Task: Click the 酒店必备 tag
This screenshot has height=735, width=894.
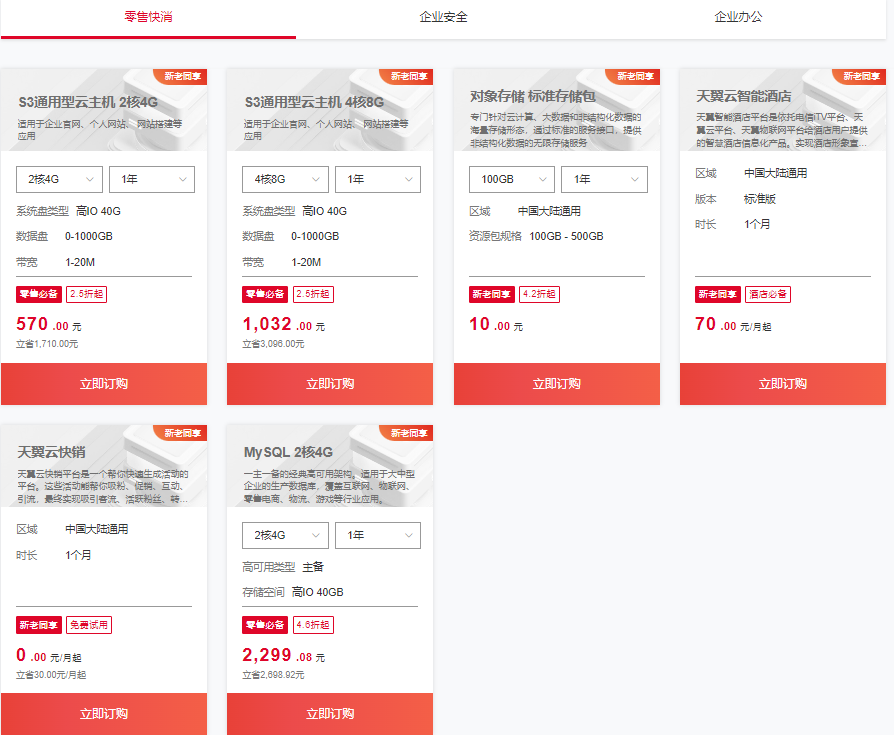Action: point(768,294)
